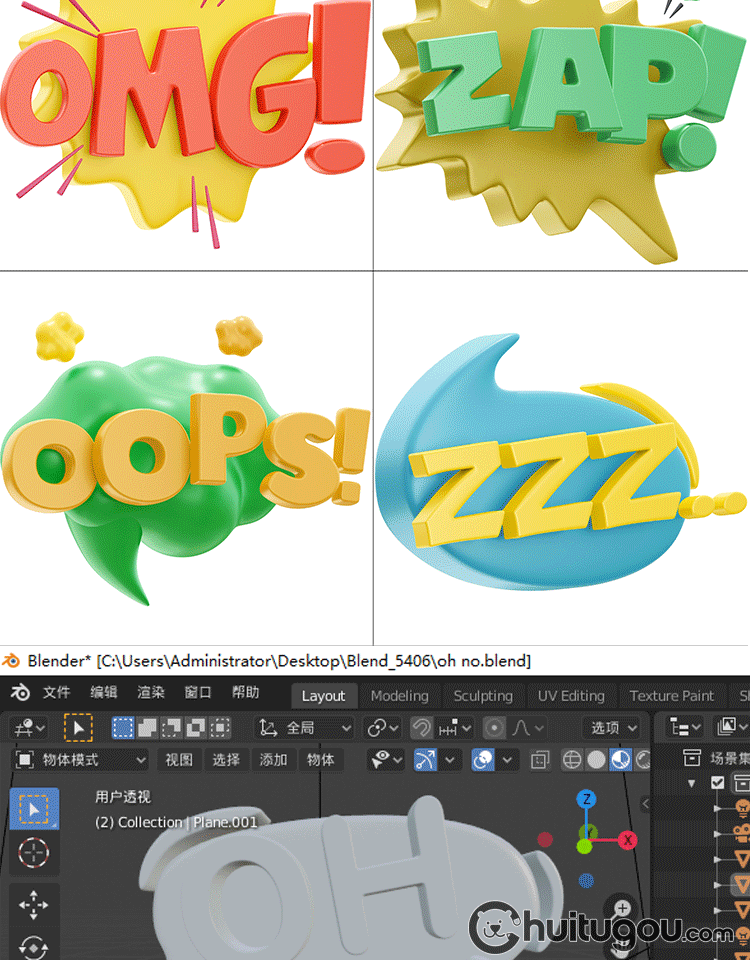This screenshot has height=960, width=750.
Task: Toggle the scene collection checkbox
Action: coord(717,783)
